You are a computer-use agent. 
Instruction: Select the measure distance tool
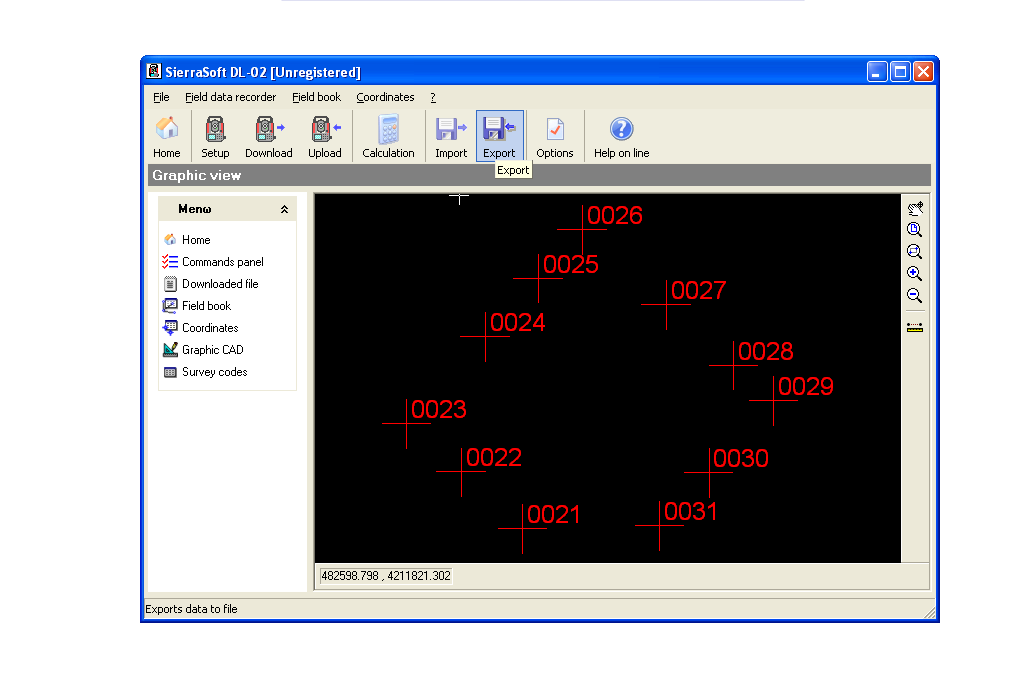coord(915,327)
